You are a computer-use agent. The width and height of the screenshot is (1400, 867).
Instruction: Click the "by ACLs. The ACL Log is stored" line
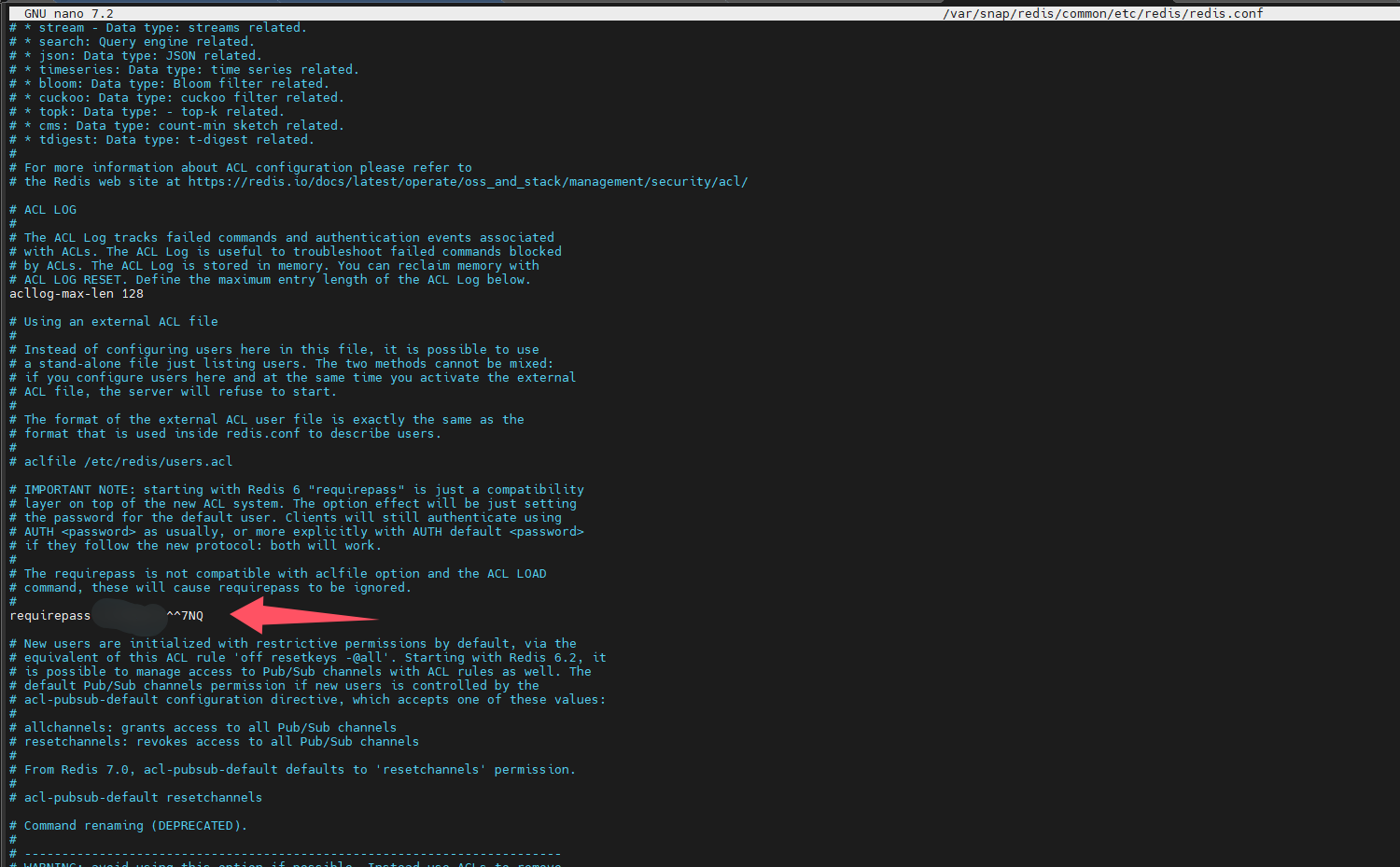coord(274,266)
